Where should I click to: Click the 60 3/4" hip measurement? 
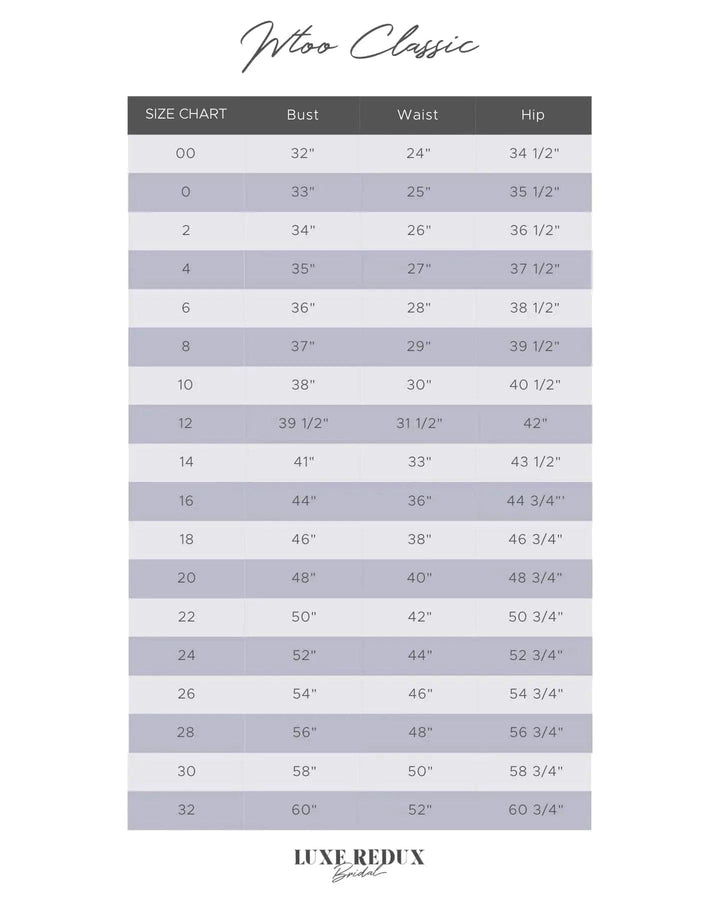tap(535, 809)
